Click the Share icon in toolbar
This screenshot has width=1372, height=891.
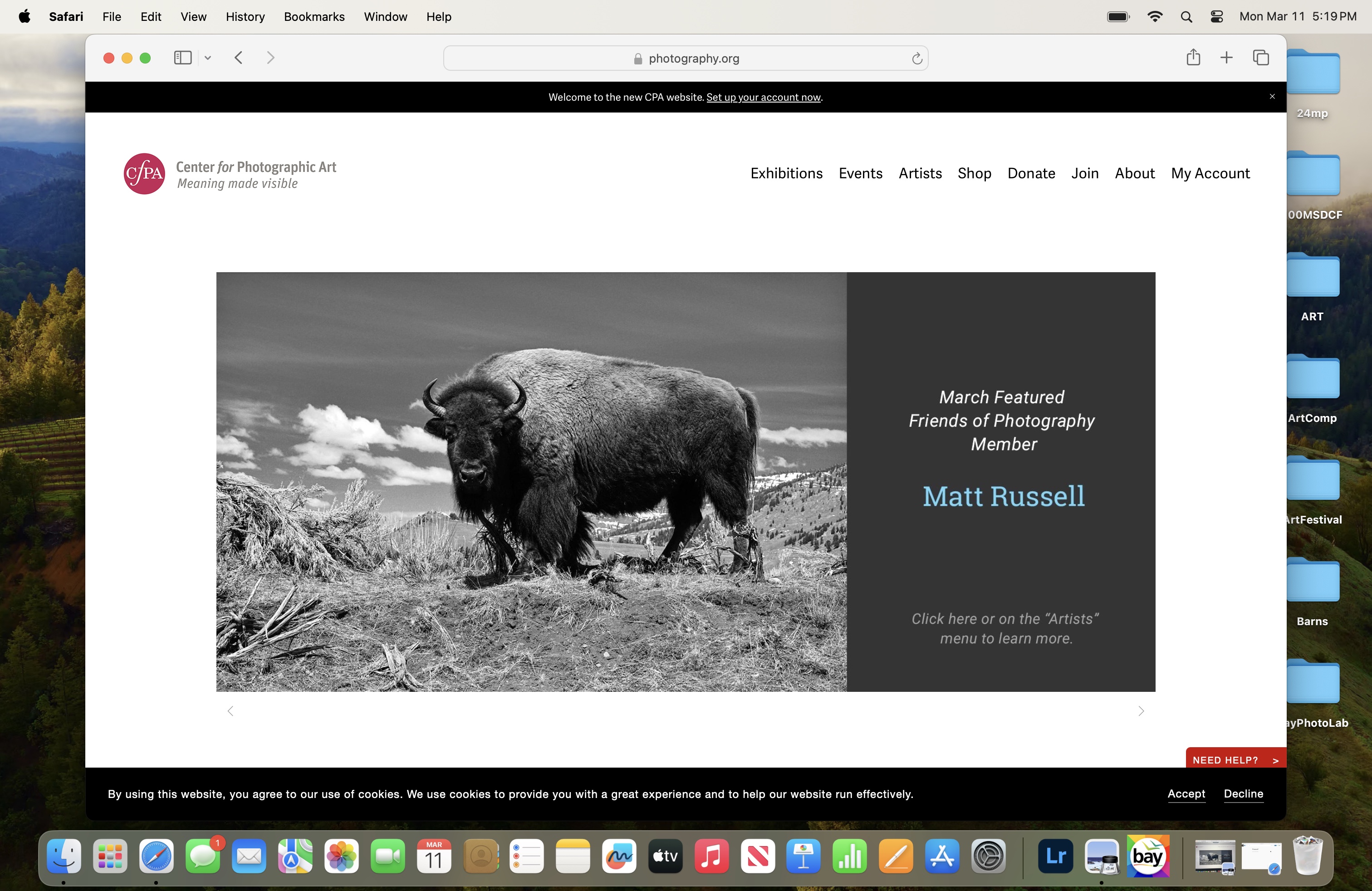(x=1193, y=57)
